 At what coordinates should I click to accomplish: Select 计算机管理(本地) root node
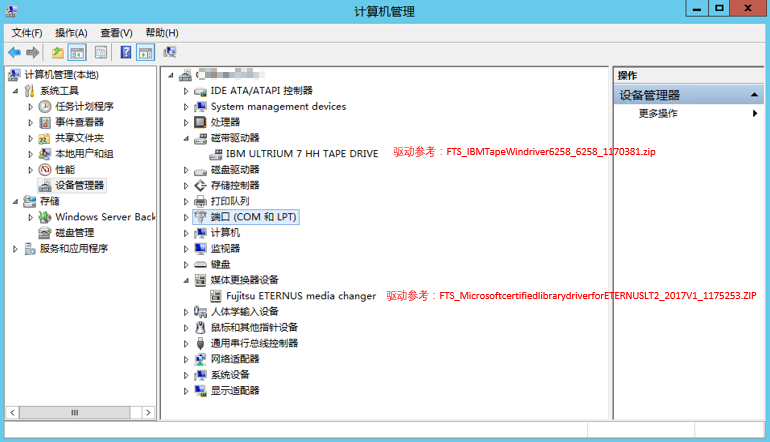(x=61, y=75)
